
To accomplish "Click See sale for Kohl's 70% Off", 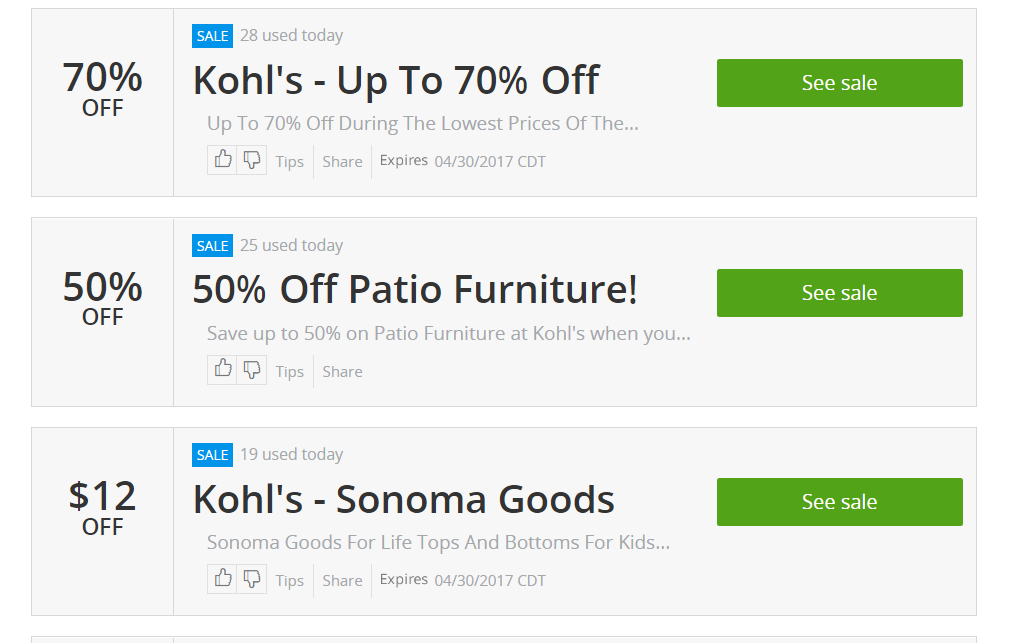I will pyautogui.click(x=840, y=83).
